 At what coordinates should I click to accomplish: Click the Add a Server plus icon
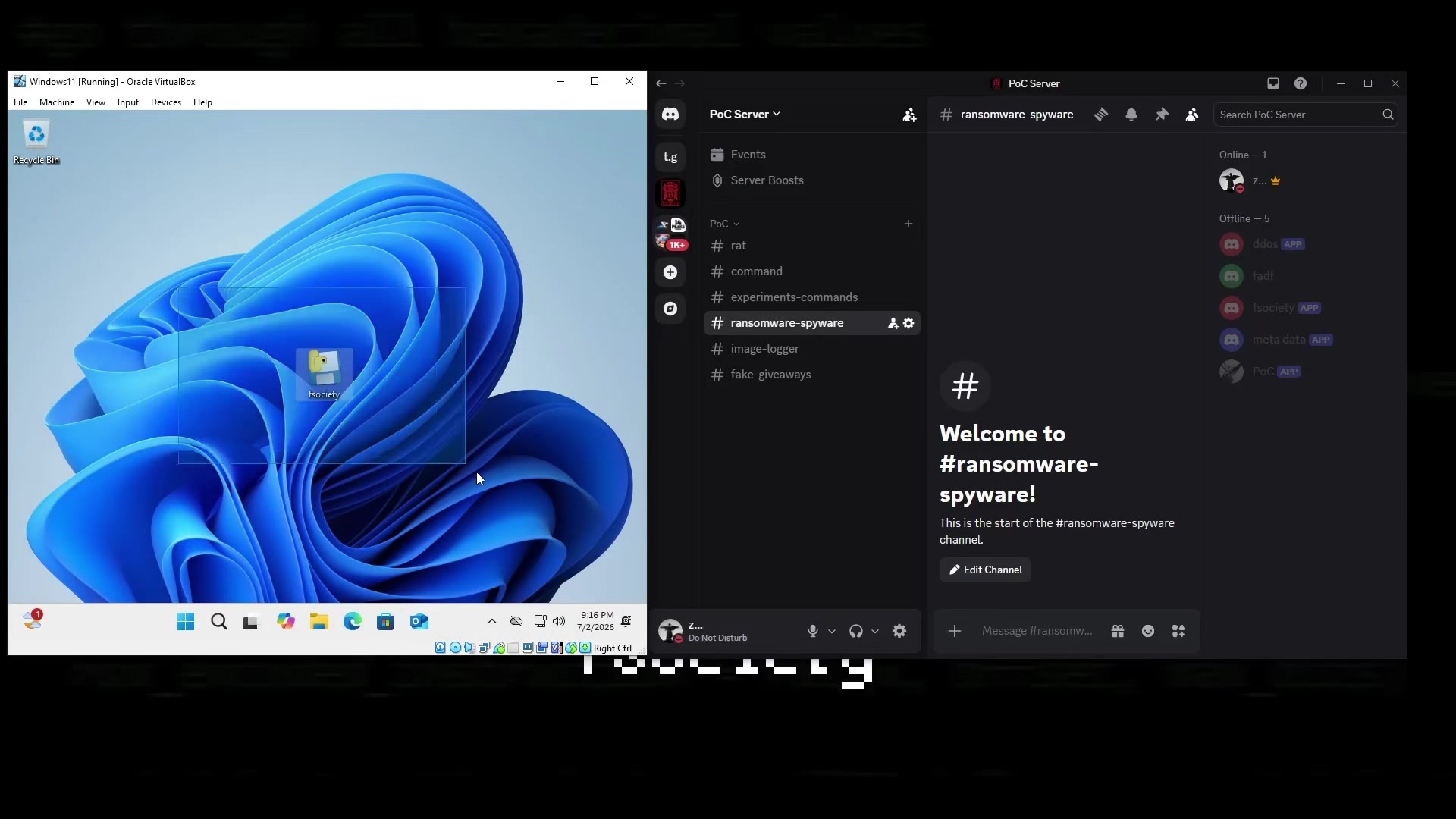point(670,272)
